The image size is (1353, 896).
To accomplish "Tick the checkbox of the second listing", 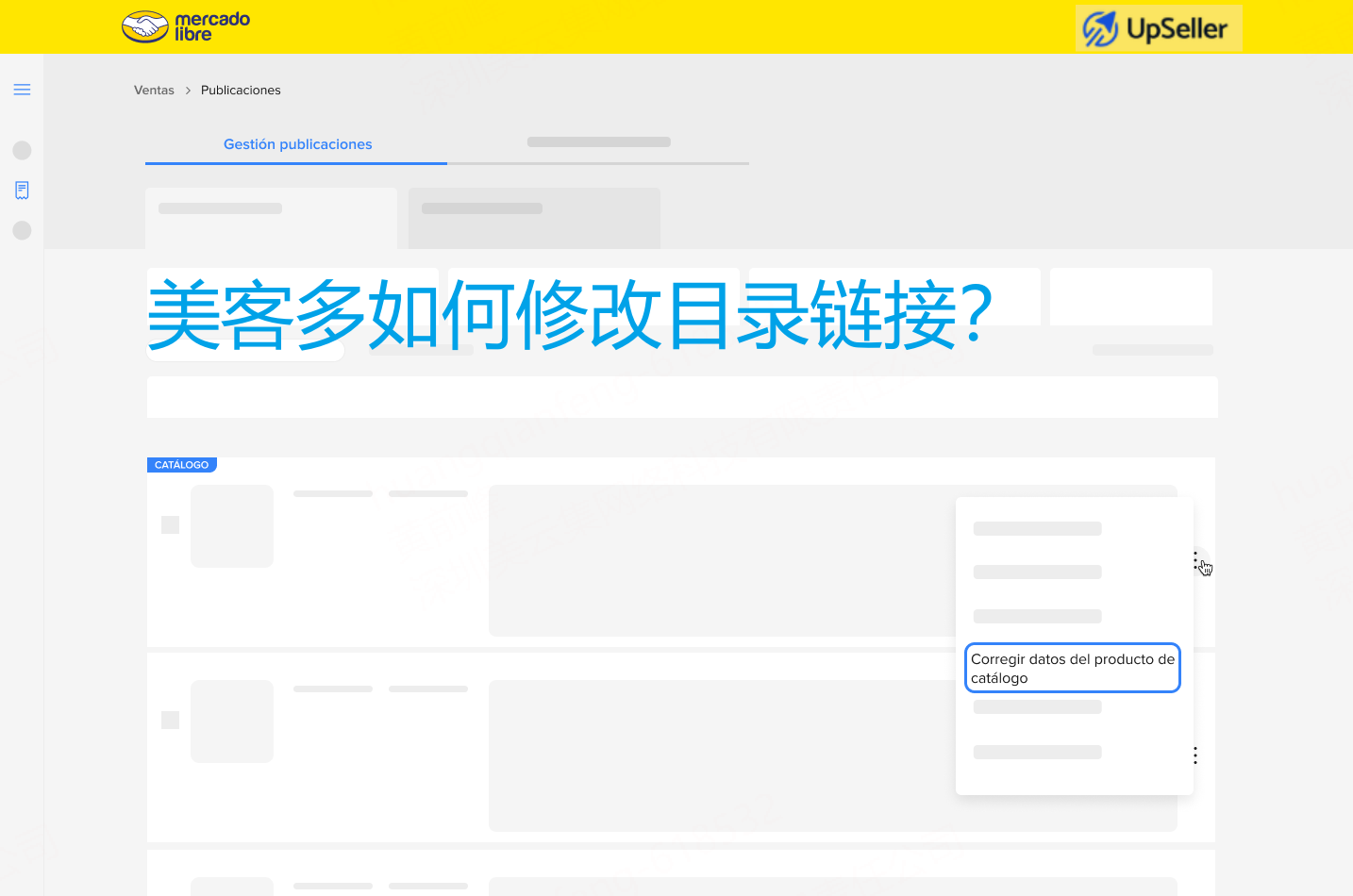I will [170, 720].
